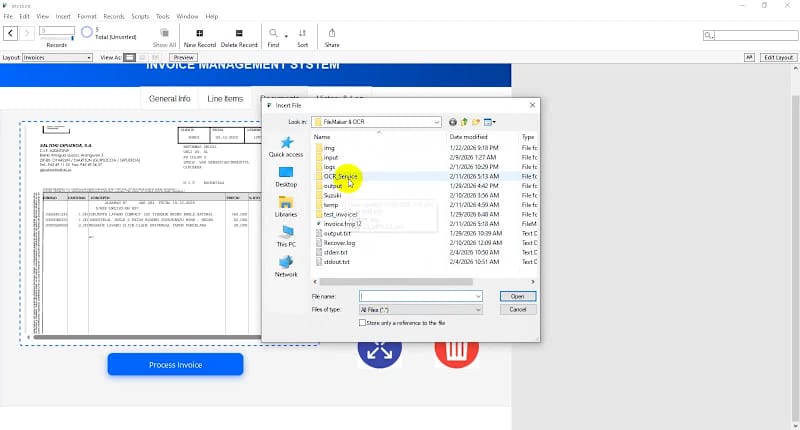Select Network in places bar

pos(286,267)
